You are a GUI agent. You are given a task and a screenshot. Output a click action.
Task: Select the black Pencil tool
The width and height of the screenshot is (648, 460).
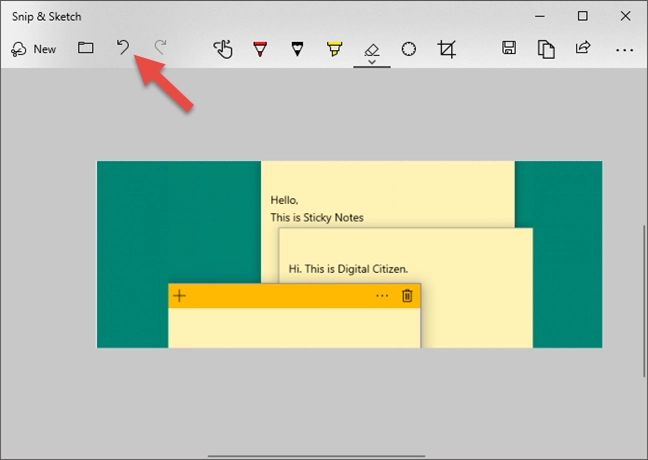(x=297, y=49)
